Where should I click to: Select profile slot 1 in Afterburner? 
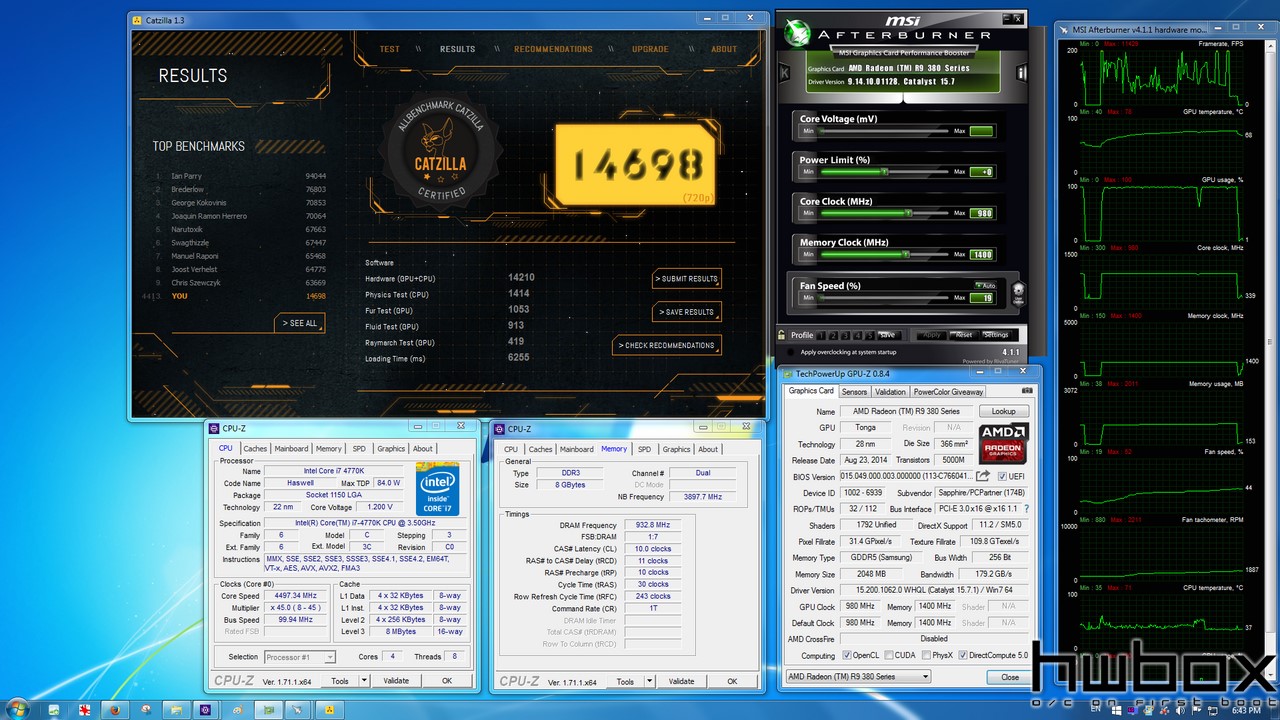tap(821, 335)
